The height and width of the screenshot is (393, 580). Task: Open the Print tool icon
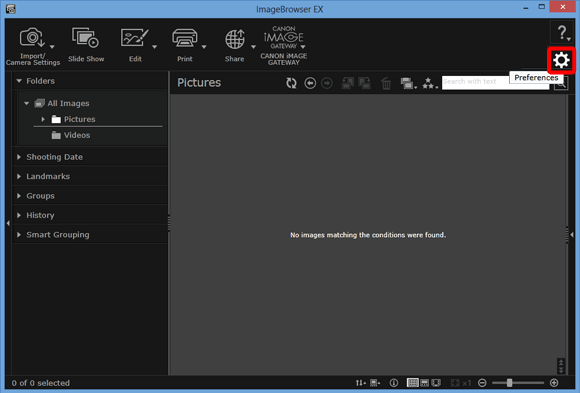coord(185,38)
